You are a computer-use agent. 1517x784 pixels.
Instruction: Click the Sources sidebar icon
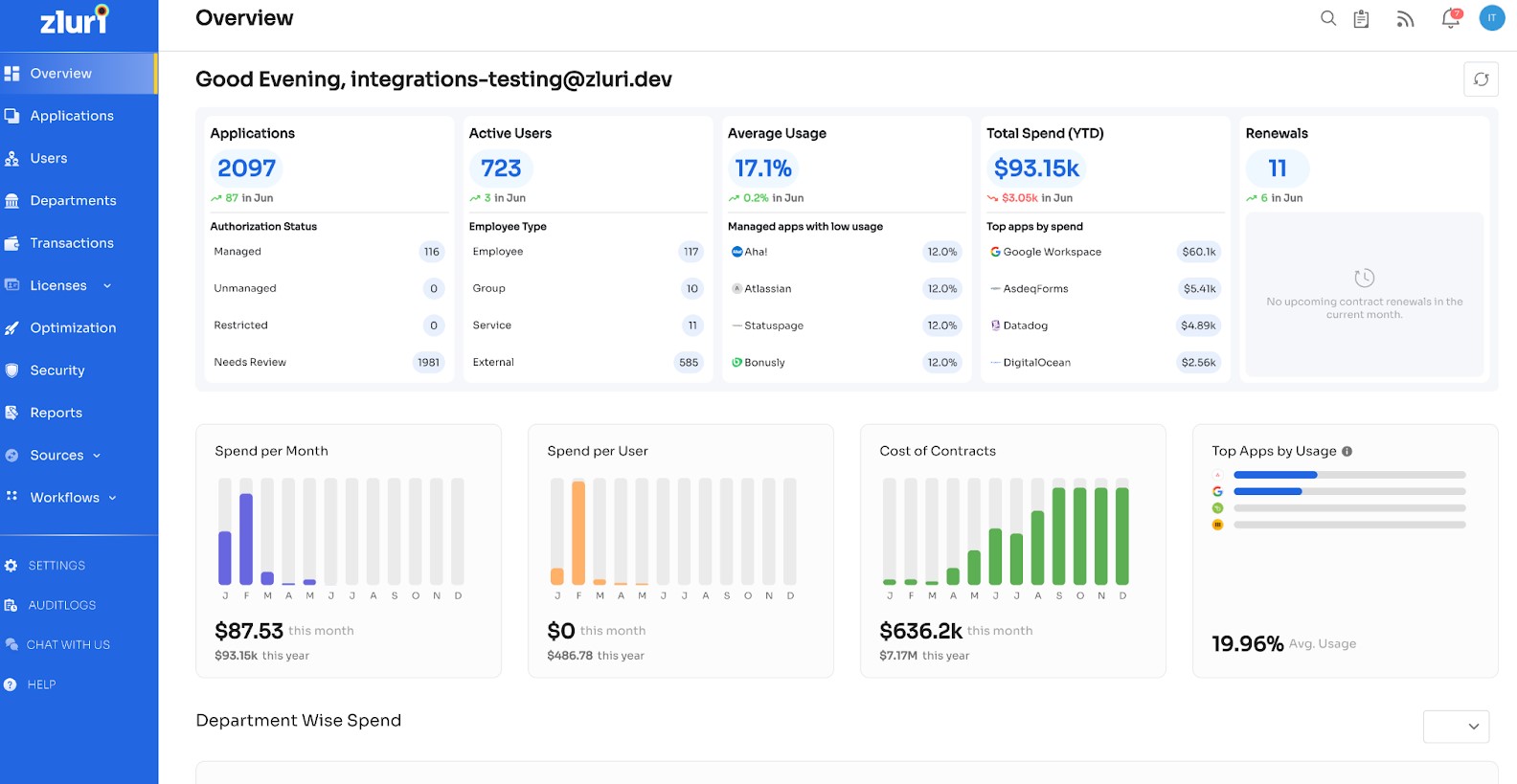(x=11, y=456)
